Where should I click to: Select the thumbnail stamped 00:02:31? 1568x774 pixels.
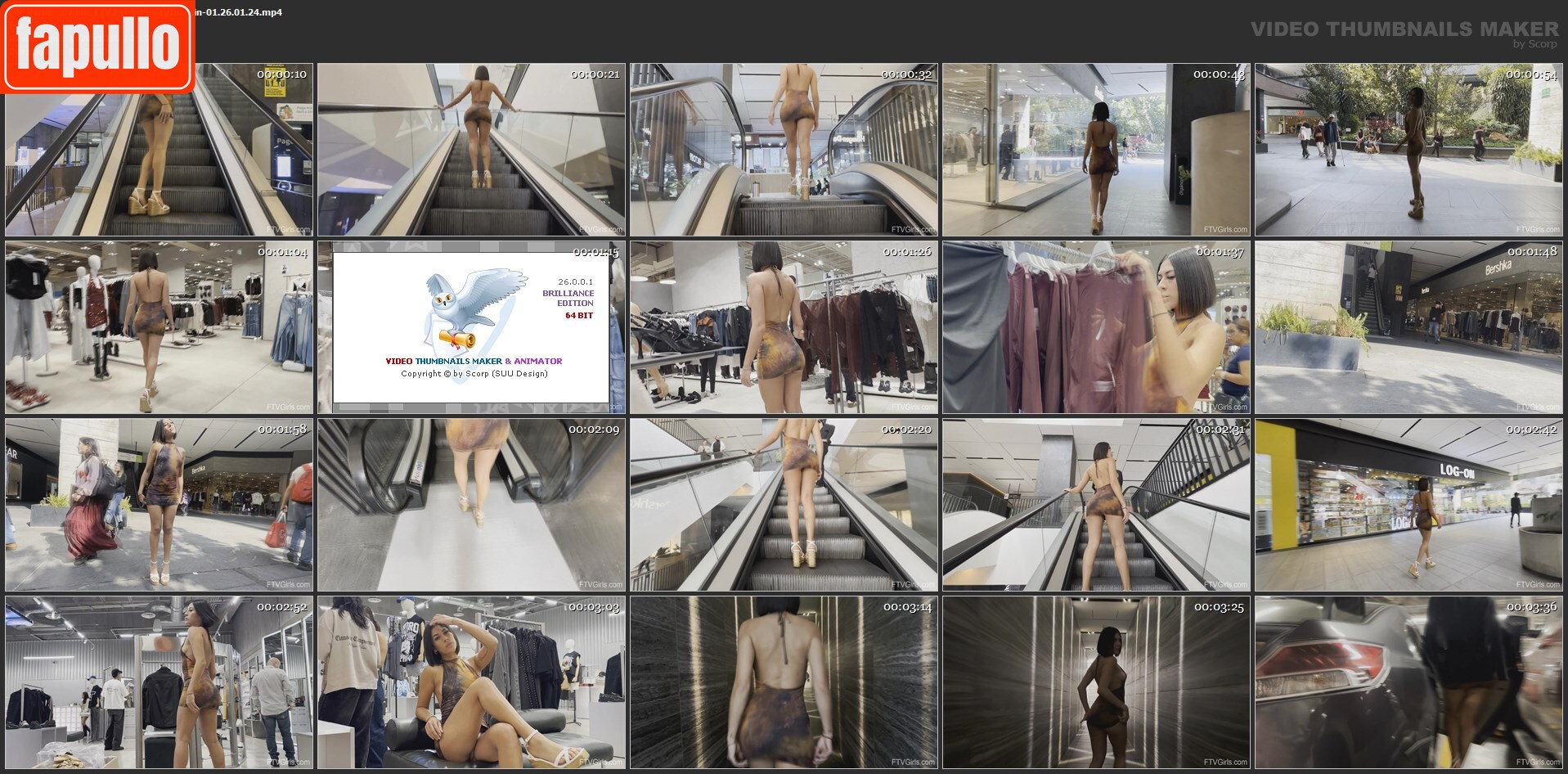1096,505
